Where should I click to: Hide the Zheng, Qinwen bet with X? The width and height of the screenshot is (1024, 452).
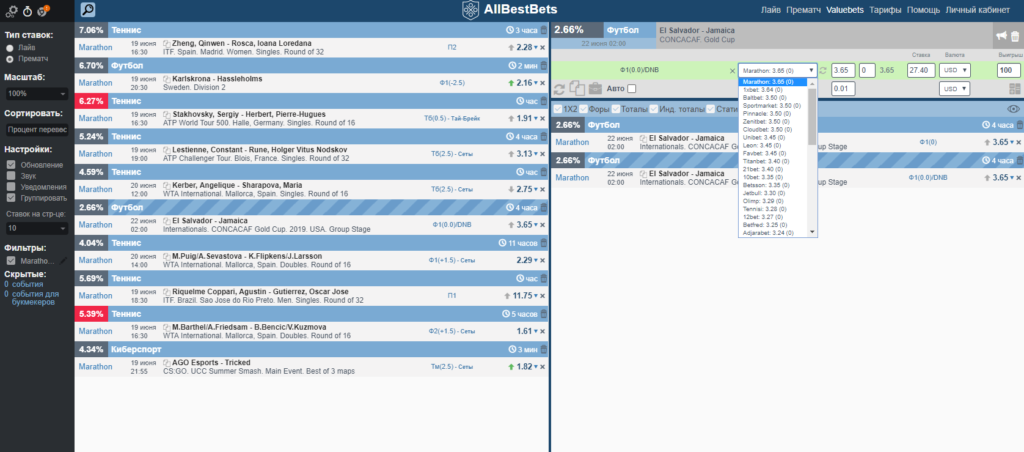click(543, 48)
